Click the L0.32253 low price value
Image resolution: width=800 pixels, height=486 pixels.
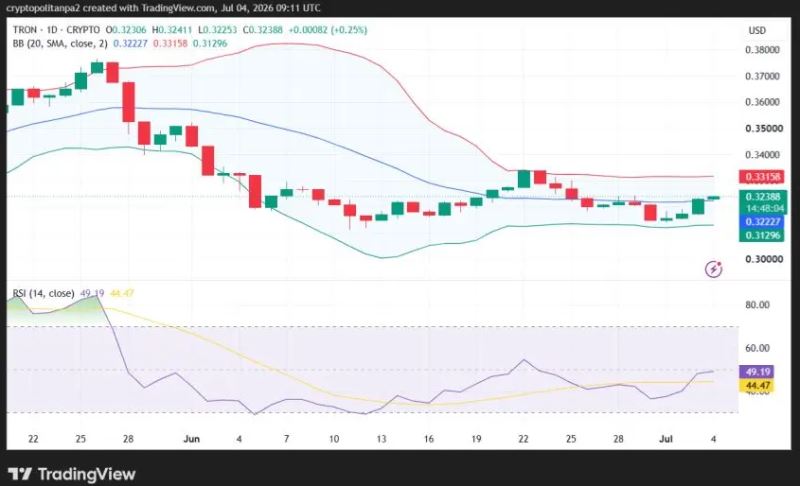coord(217,30)
